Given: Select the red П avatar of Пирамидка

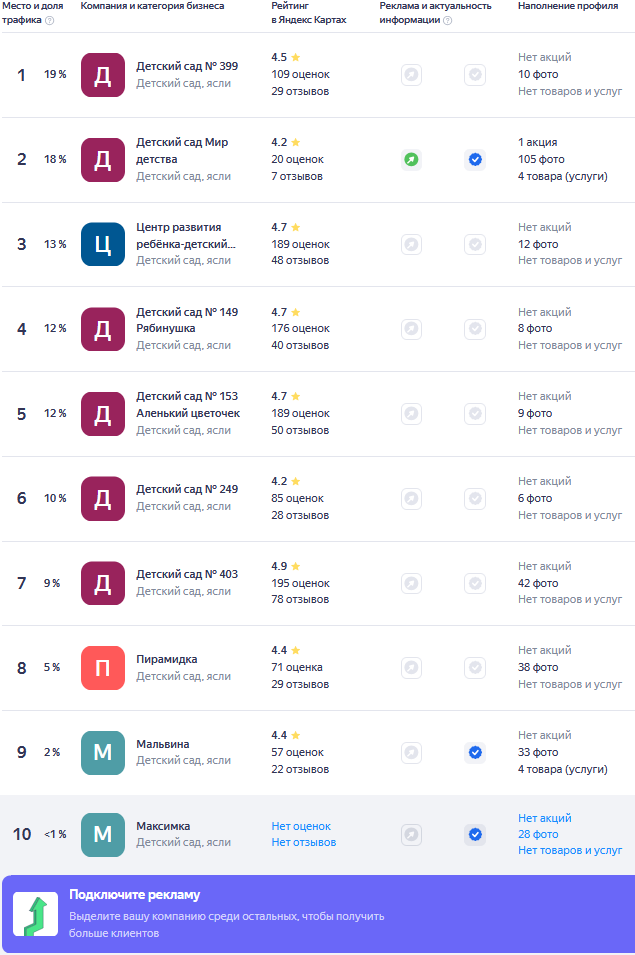Looking at the screenshot, I should click(103, 668).
